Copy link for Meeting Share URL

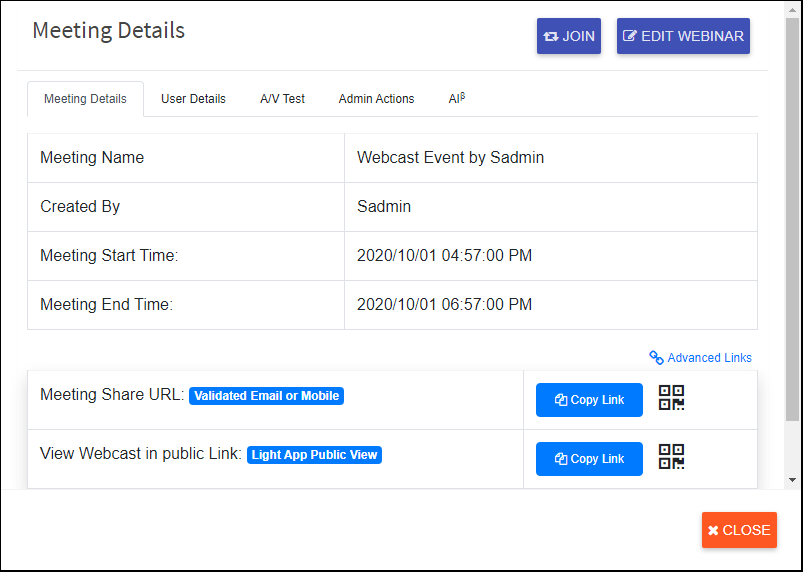(x=589, y=400)
